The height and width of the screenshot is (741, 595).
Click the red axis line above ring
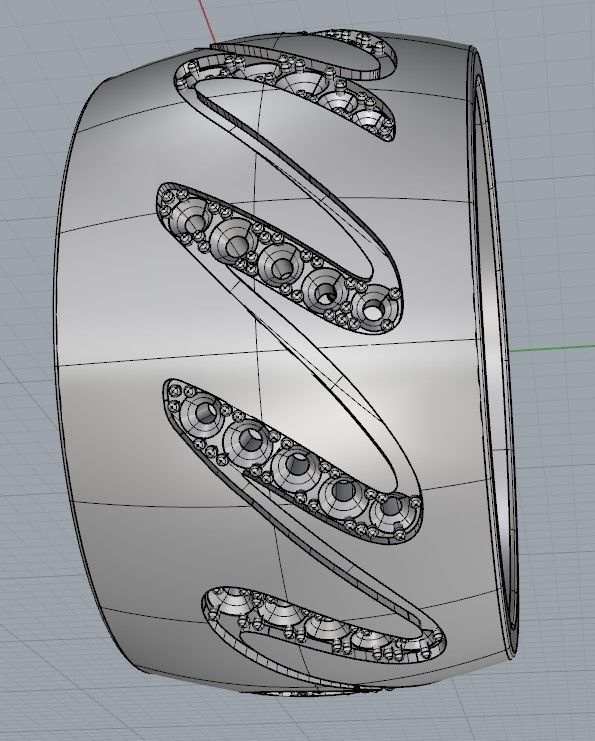coord(208,21)
